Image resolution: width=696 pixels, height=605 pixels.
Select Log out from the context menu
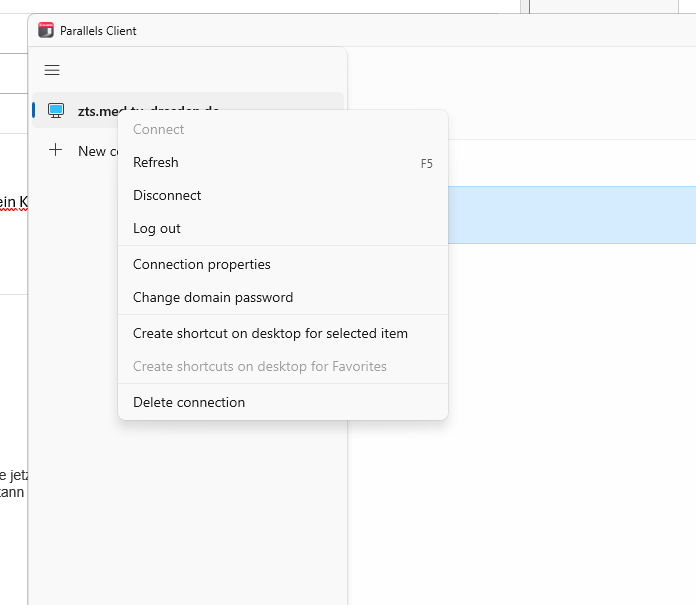(157, 228)
